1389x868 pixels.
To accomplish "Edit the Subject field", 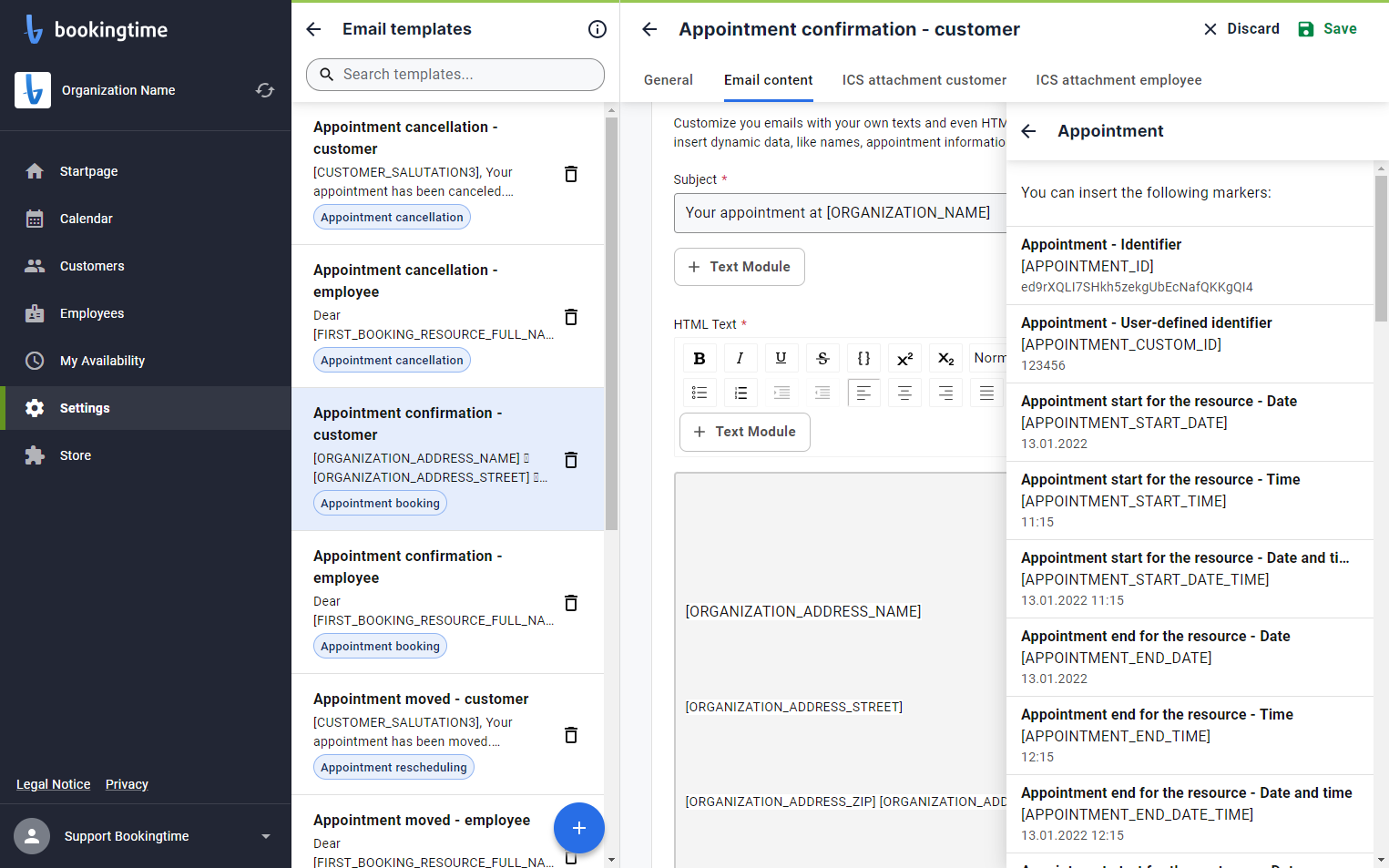I will coord(840,213).
